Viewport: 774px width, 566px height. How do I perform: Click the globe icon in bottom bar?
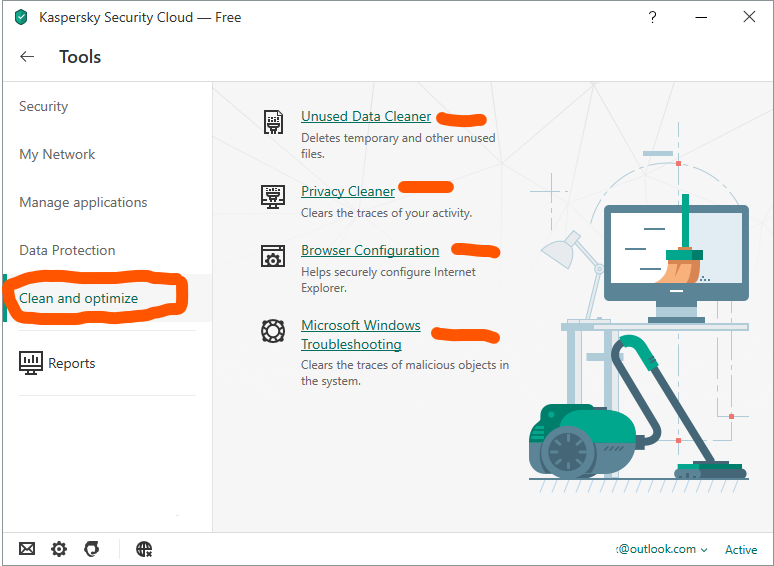[144, 548]
